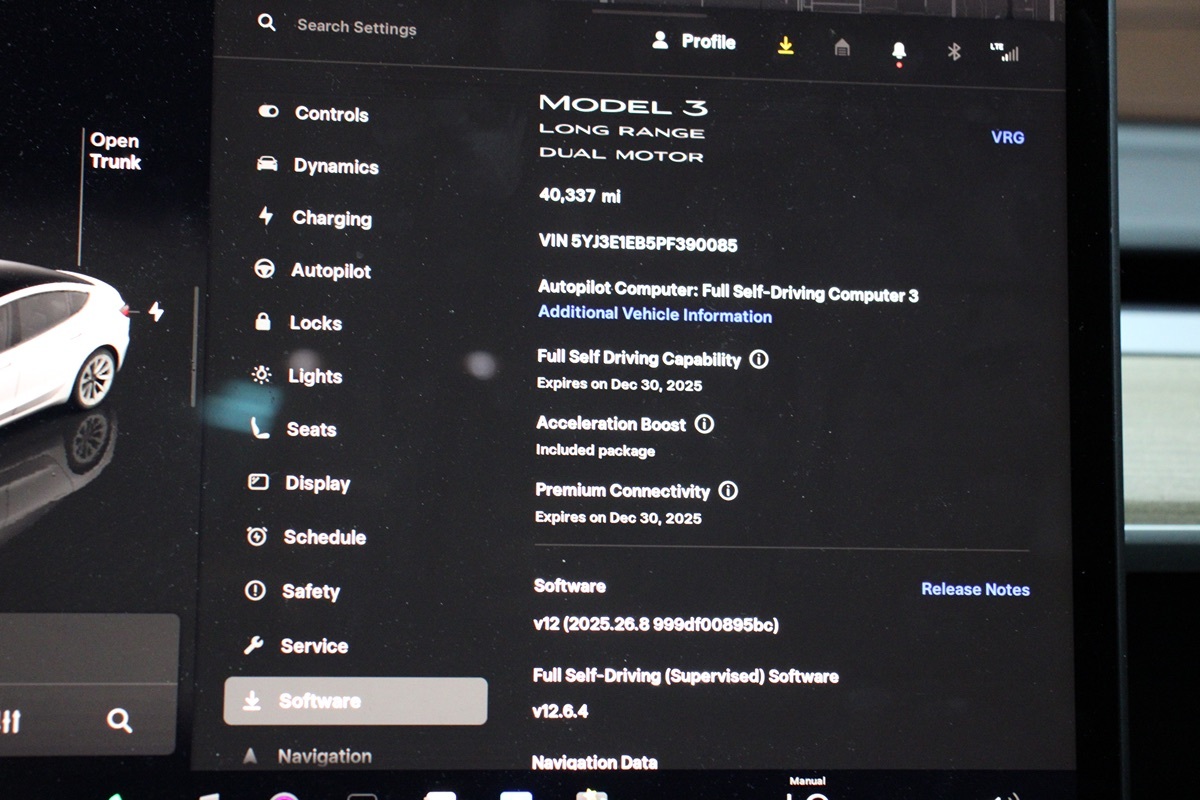Show Full Self Driving Capability info icon
Screen dimensions: 1200x800
pyautogui.click(x=759, y=359)
